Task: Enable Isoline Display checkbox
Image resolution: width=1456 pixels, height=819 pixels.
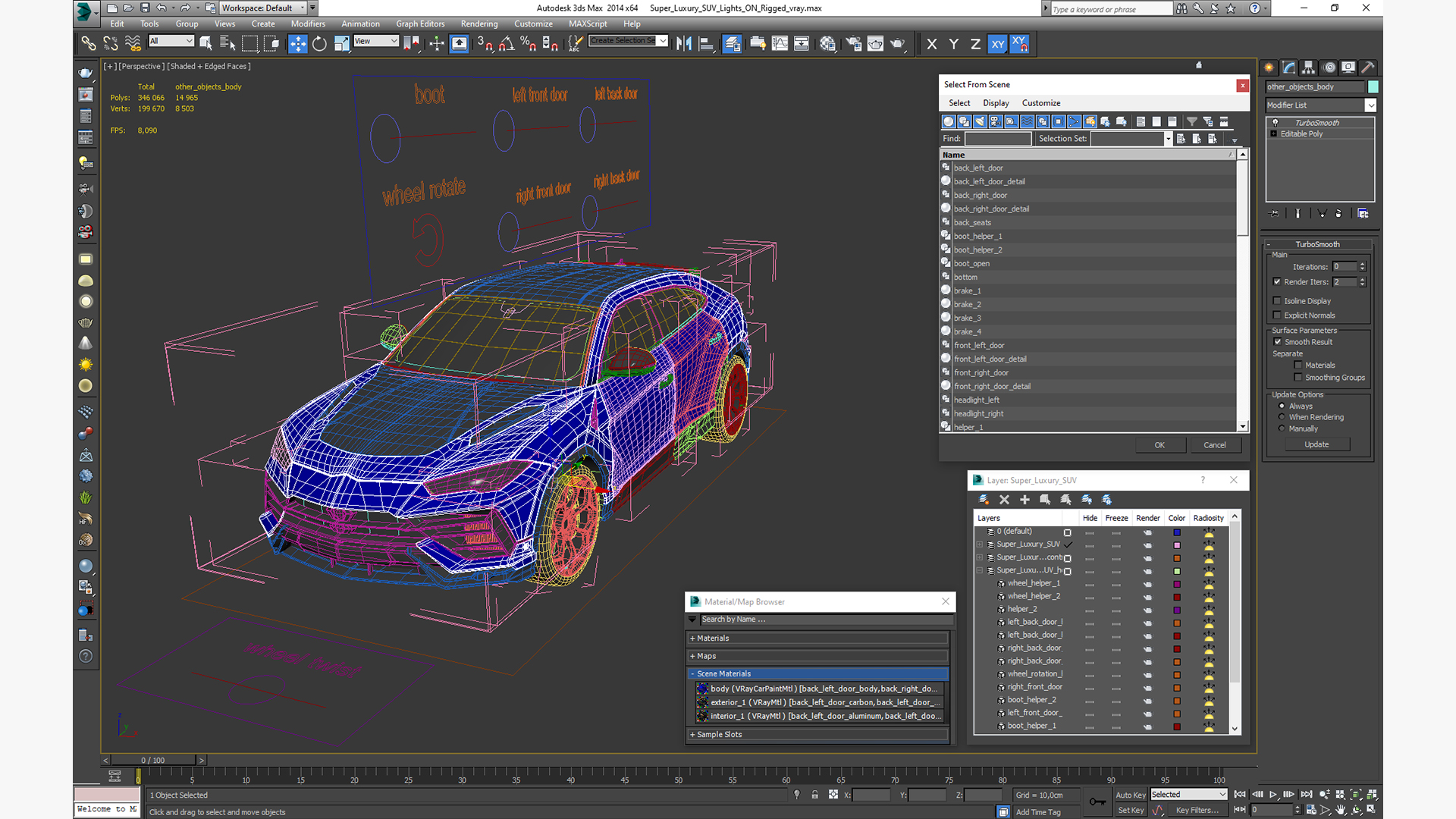Action: 1277,301
